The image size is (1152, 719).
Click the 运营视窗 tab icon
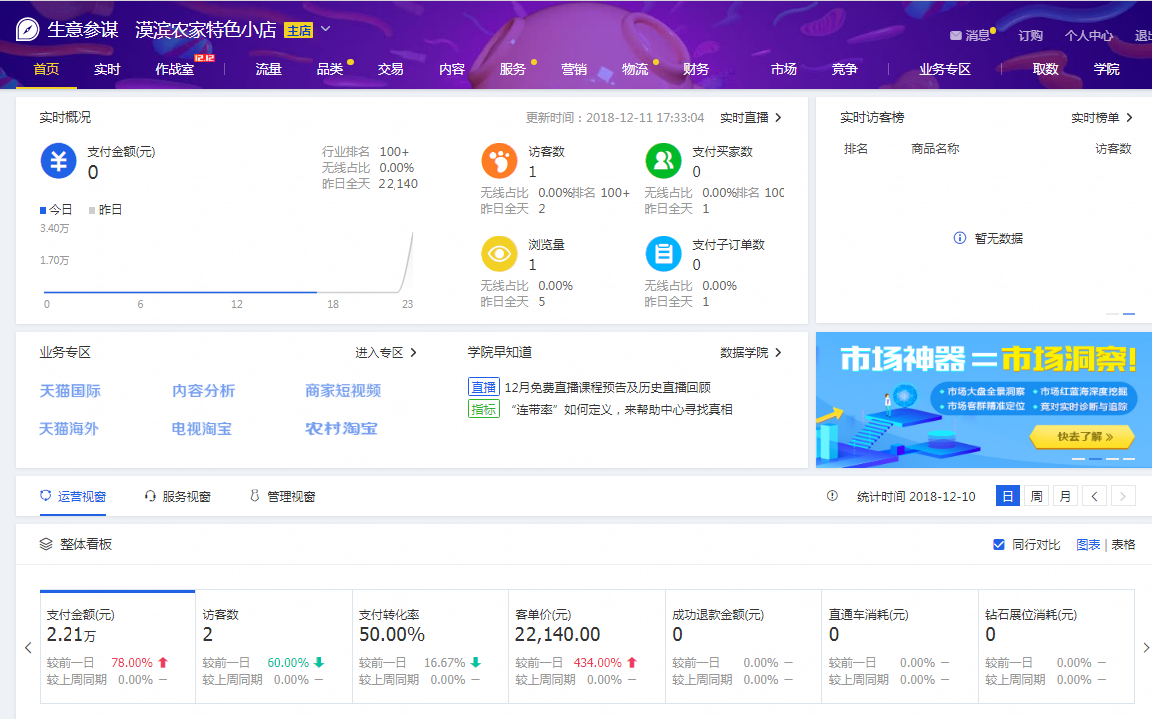pyautogui.click(x=46, y=496)
